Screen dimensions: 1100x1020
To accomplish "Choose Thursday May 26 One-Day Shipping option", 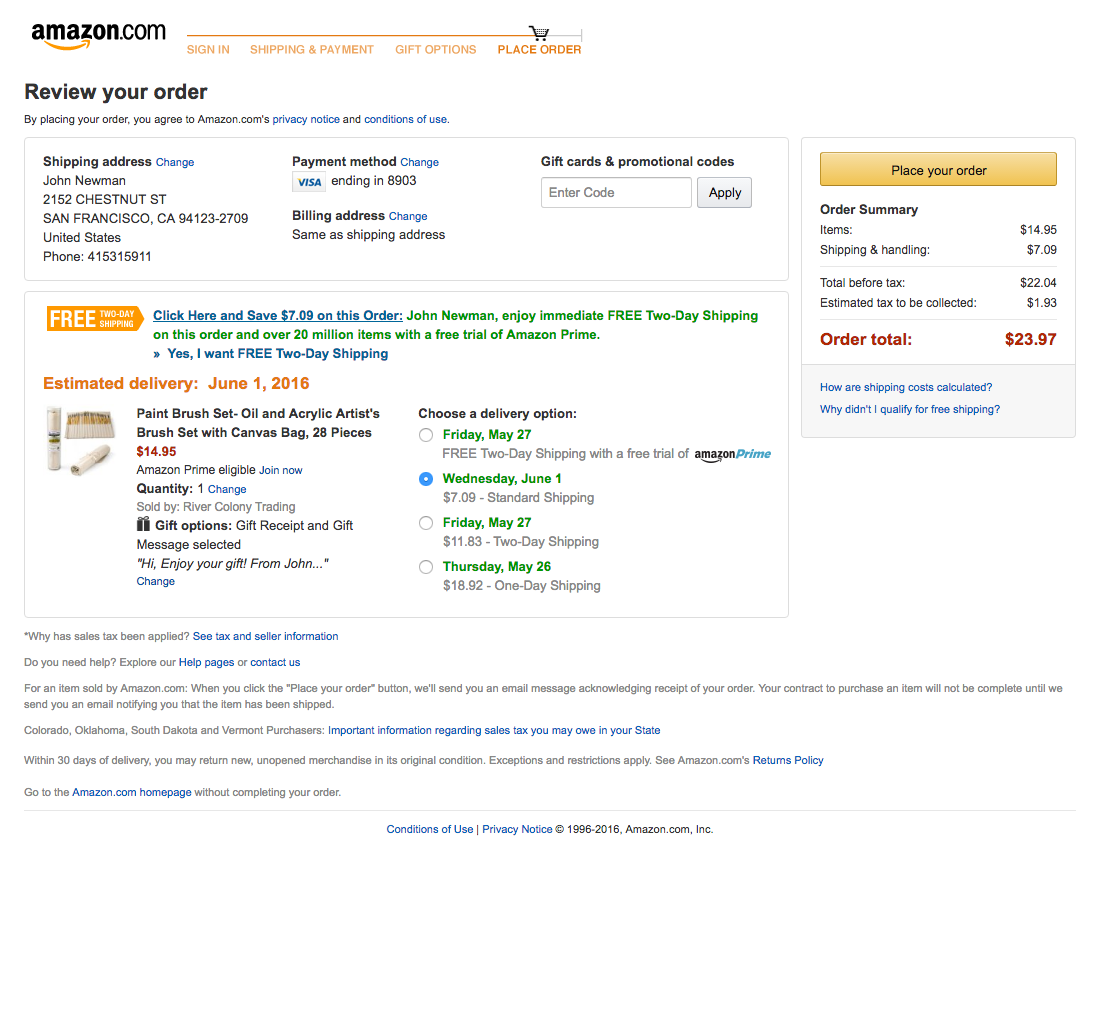I will [x=426, y=566].
